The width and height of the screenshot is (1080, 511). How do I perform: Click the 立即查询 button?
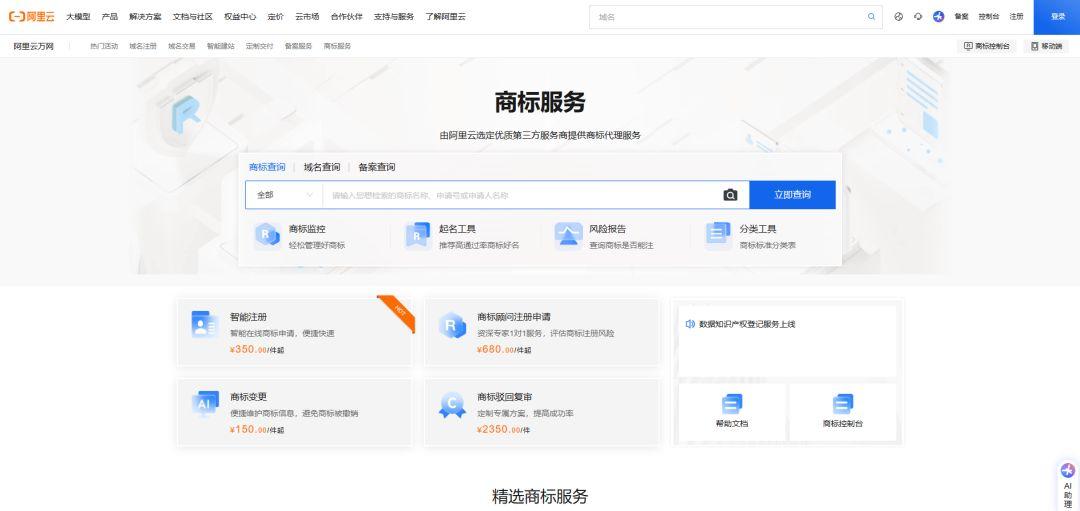tap(792, 195)
